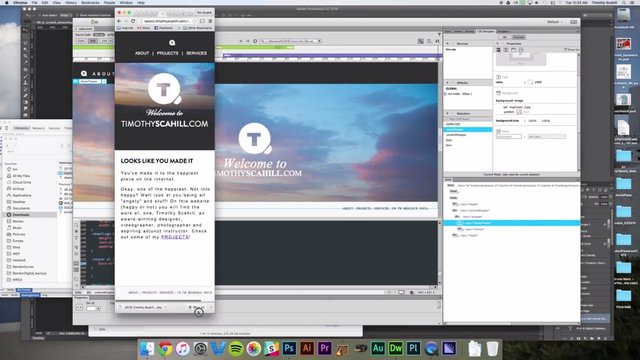The height and width of the screenshot is (360, 640).
Task: Click the add property field
Action: coord(509,137)
